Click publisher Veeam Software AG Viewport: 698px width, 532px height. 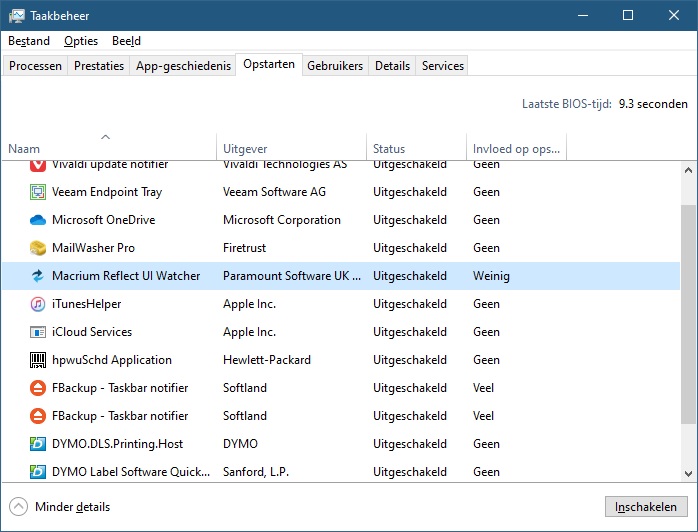[x=274, y=192]
